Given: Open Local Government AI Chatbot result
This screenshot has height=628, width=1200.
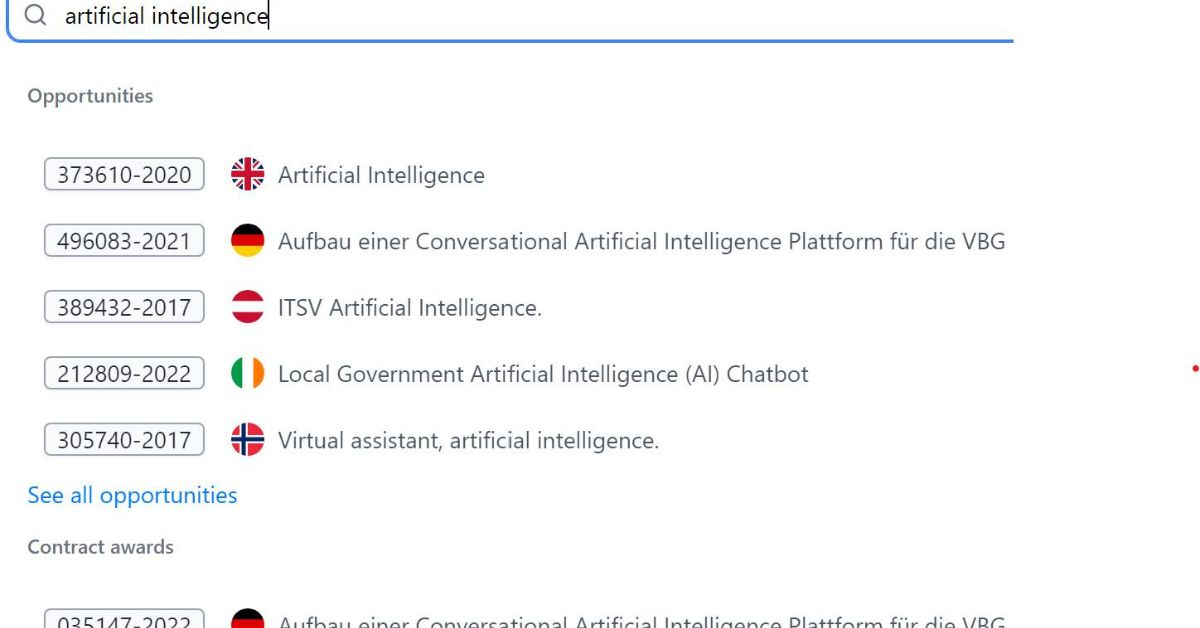Looking at the screenshot, I should pyautogui.click(x=543, y=374).
